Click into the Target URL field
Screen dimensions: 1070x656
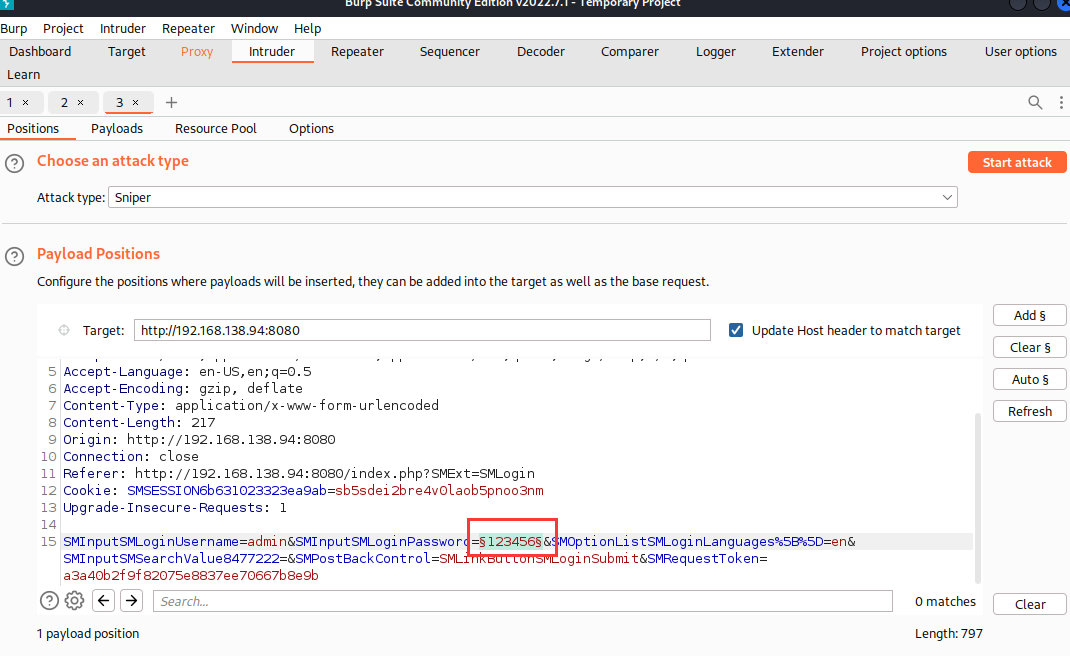[422, 330]
